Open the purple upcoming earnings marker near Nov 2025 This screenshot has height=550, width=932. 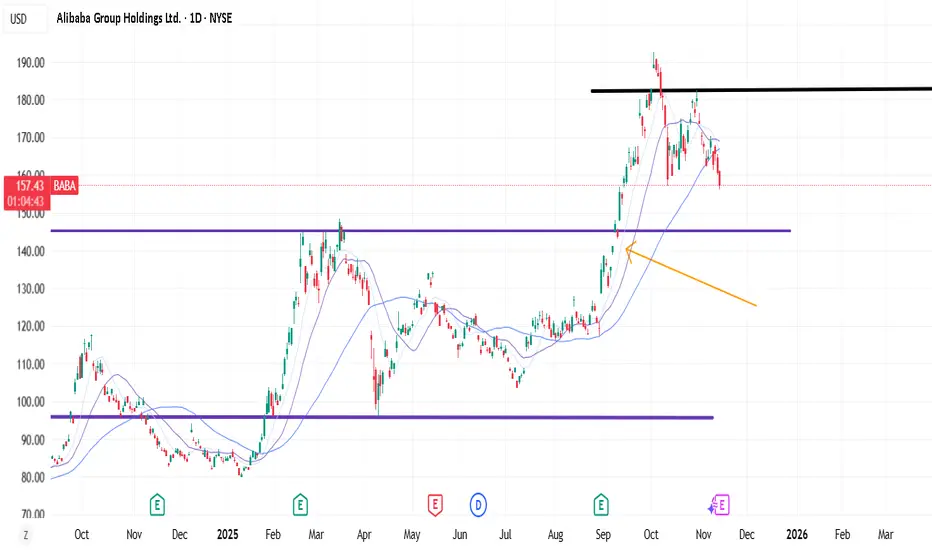pyautogui.click(x=720, y=505)
